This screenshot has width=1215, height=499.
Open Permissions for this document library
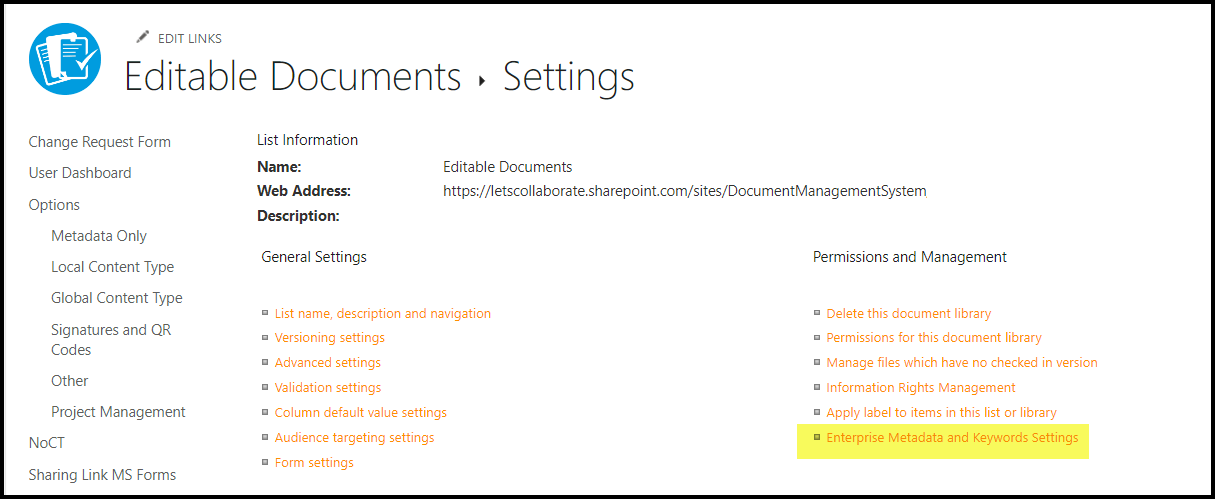(933, 338)
